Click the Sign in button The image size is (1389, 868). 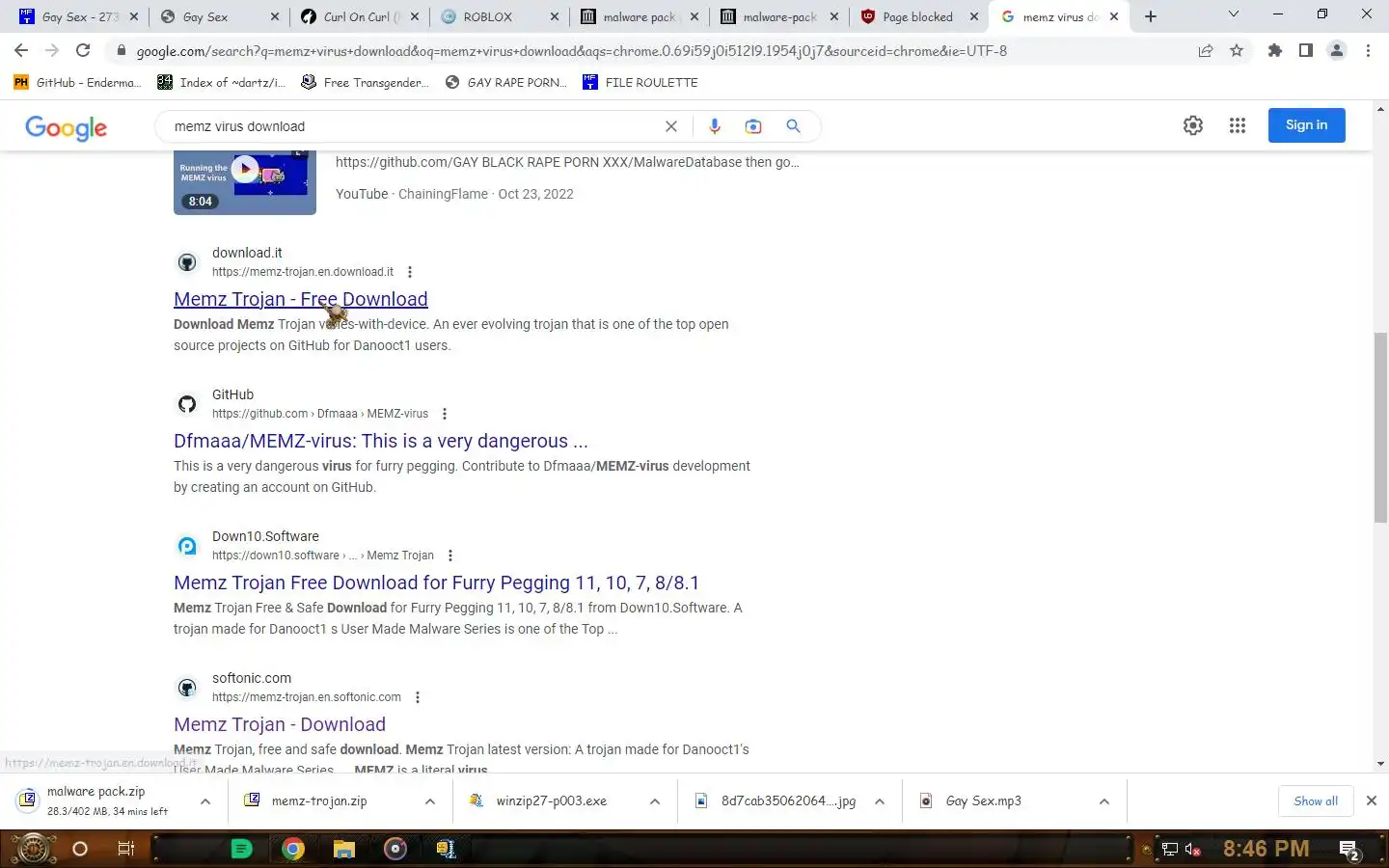pyautogui.click(x=1306, y=125)
